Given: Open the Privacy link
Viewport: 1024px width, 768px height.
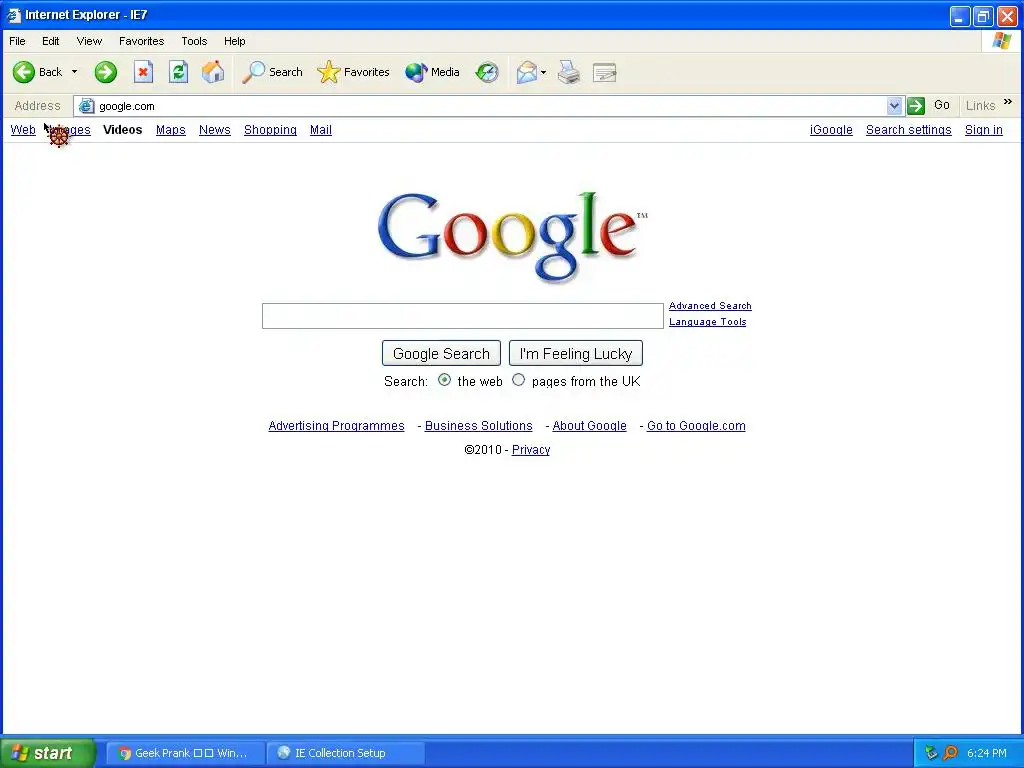Looking at the screenshot, I should [531, 450].
